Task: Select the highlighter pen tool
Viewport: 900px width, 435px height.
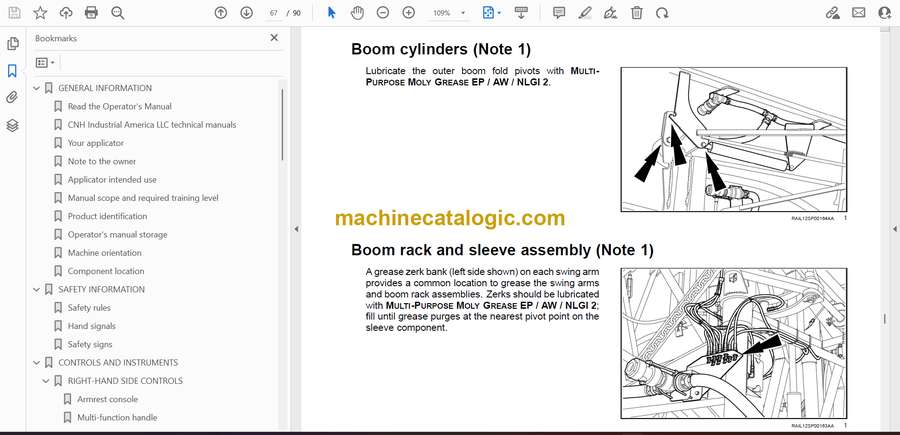Action: coord(585,13)
